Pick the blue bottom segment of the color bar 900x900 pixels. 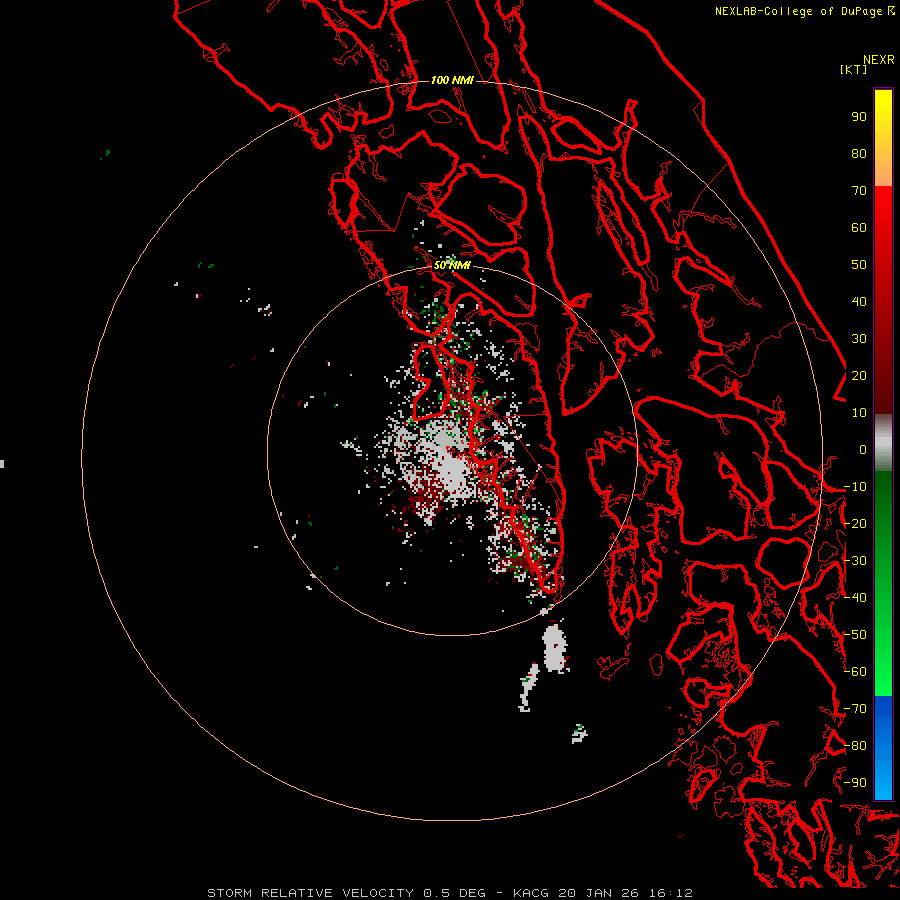(x=883, y=748)
